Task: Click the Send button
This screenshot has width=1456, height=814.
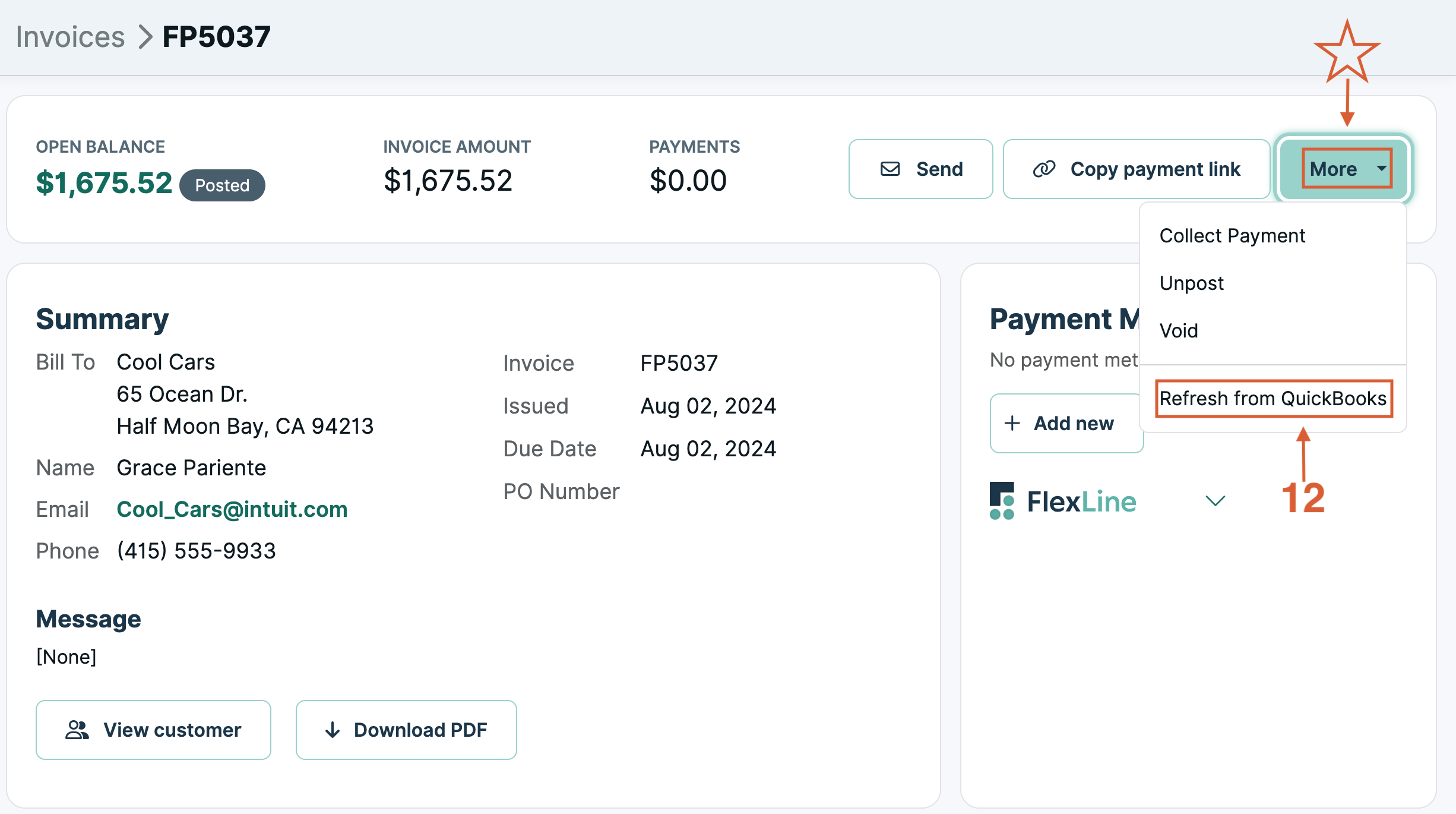Action: point(920,169)
